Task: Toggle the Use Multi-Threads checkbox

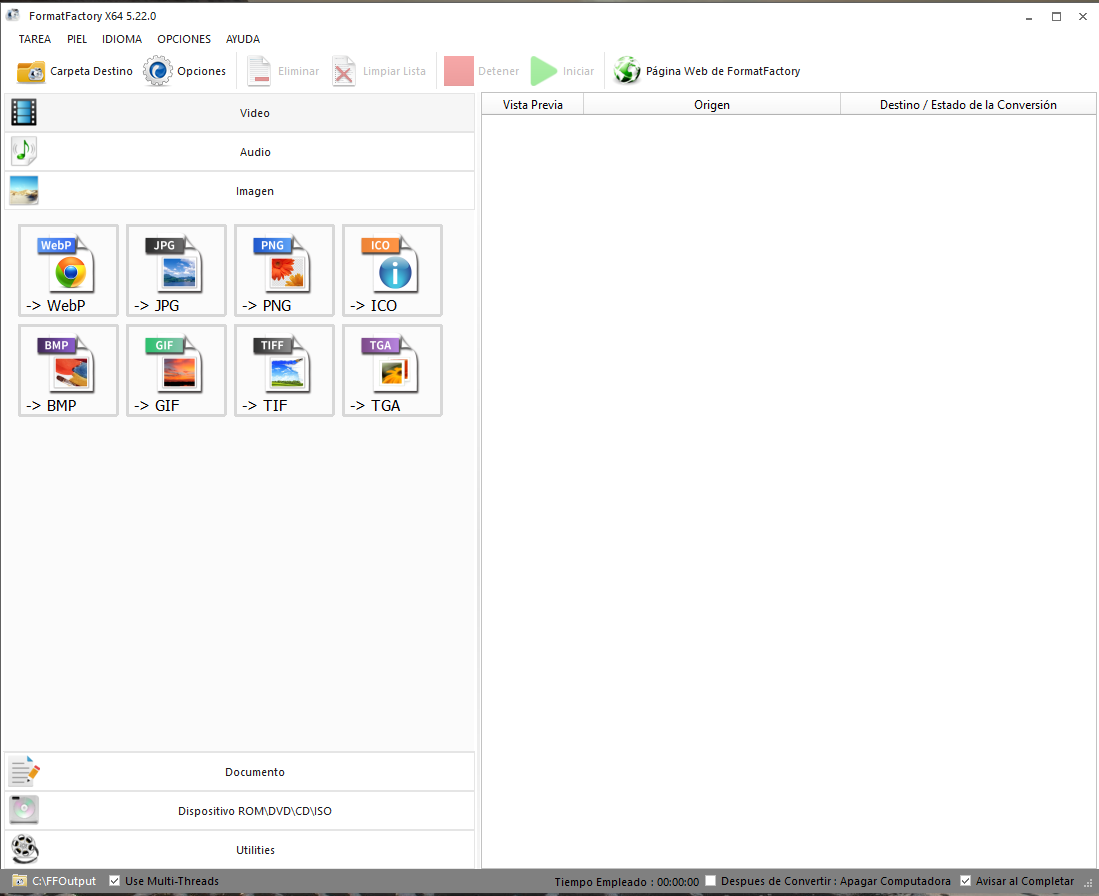Action: [114, 881]
